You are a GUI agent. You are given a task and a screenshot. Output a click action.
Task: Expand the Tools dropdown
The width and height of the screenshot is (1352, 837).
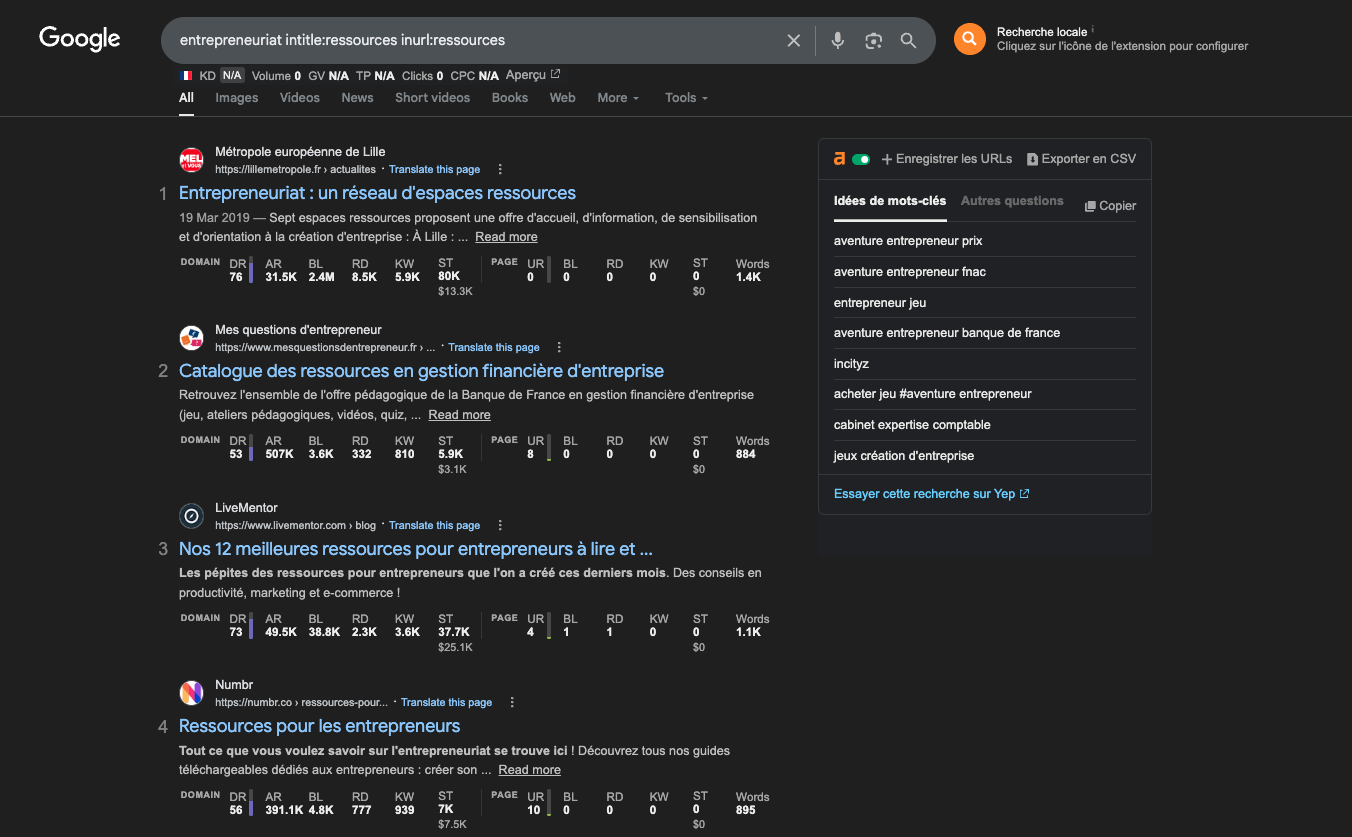[685, 97]
